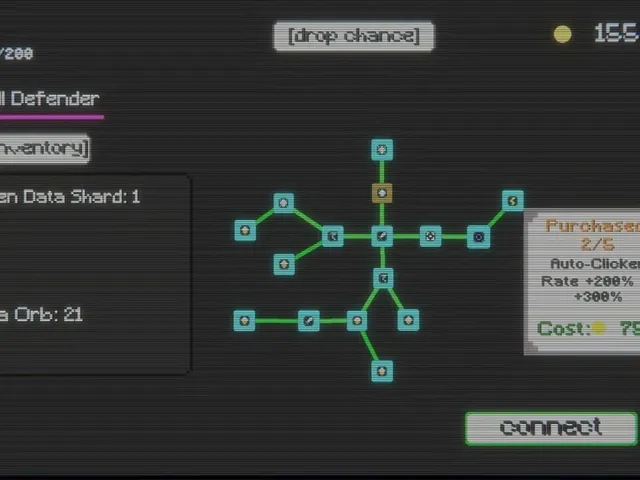Click the gold coin currency icon

[562, 34]
